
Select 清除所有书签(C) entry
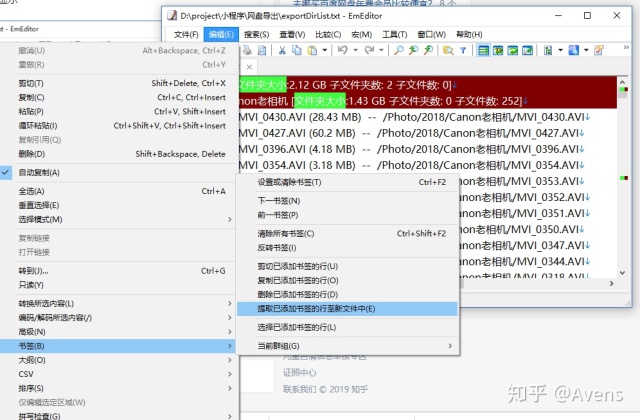click(348, 234)
